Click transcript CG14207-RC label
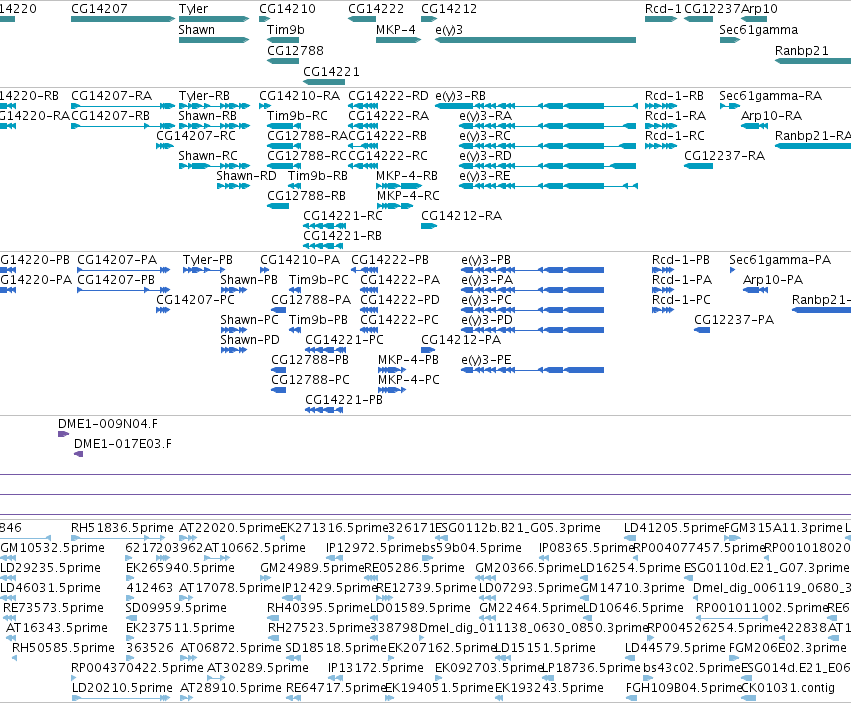The height and width of the screenshot is (703, 851). (x=196, y=136)
